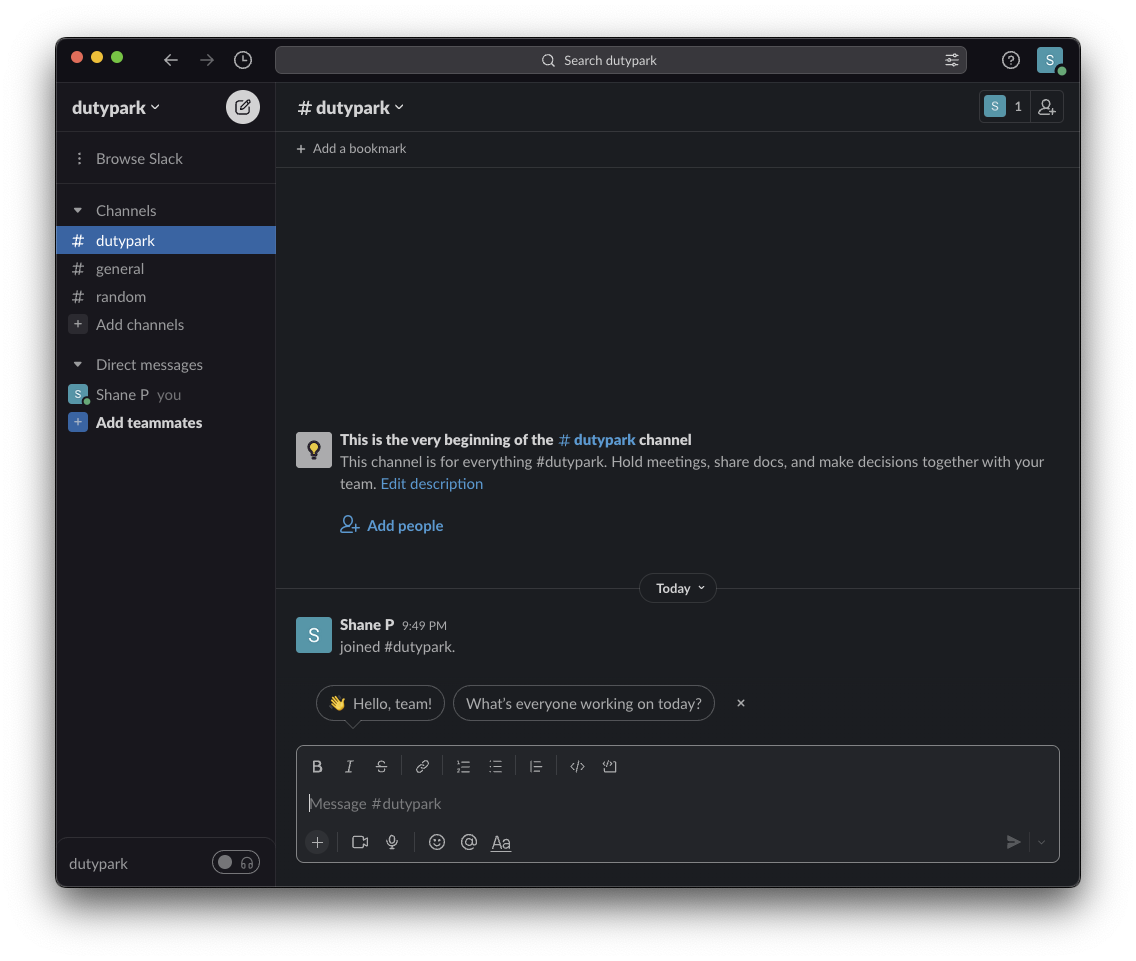Apply bold formatting
Viewport: 1136px width, 961px height.
point(317,767)
